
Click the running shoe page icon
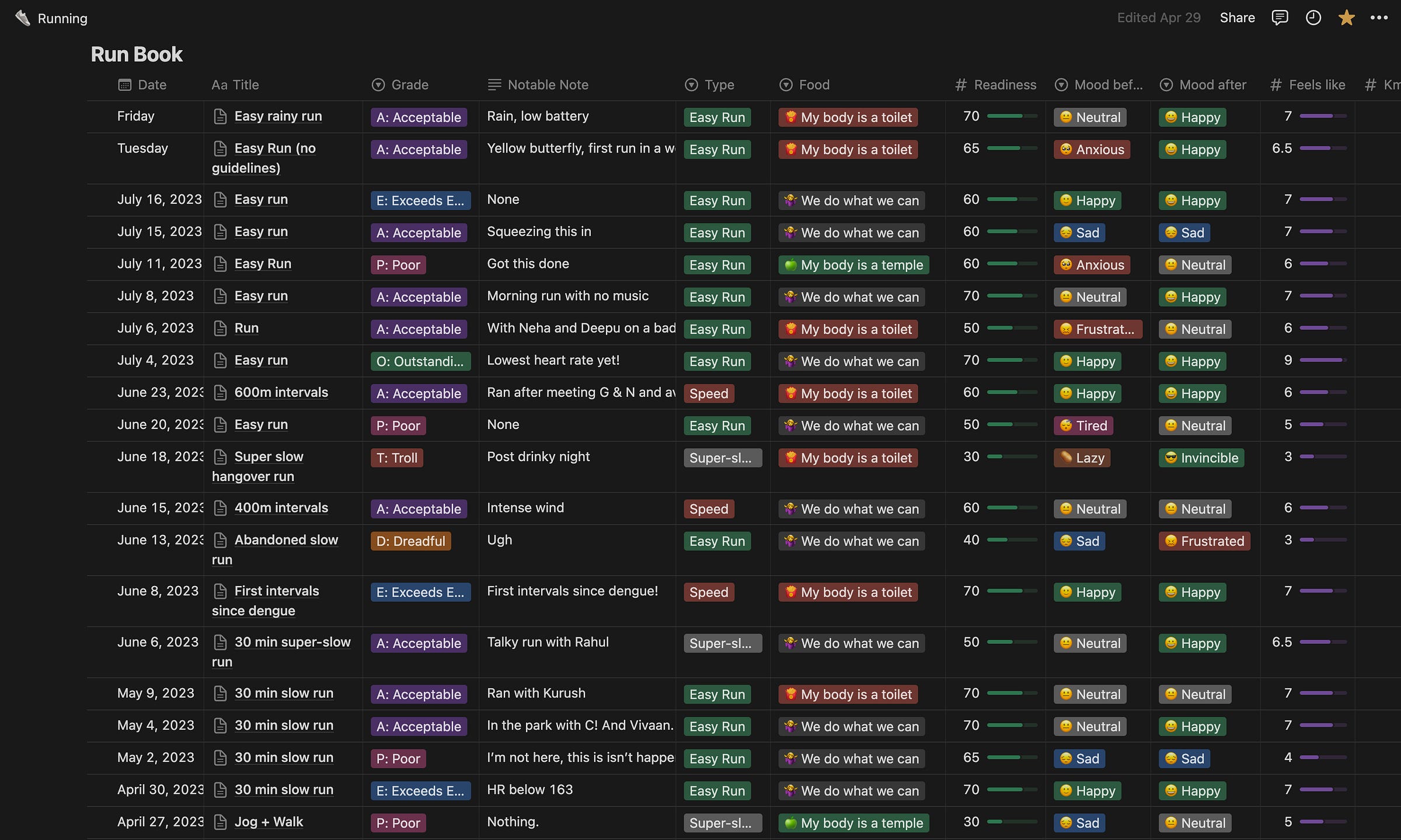tap(22, 18)
